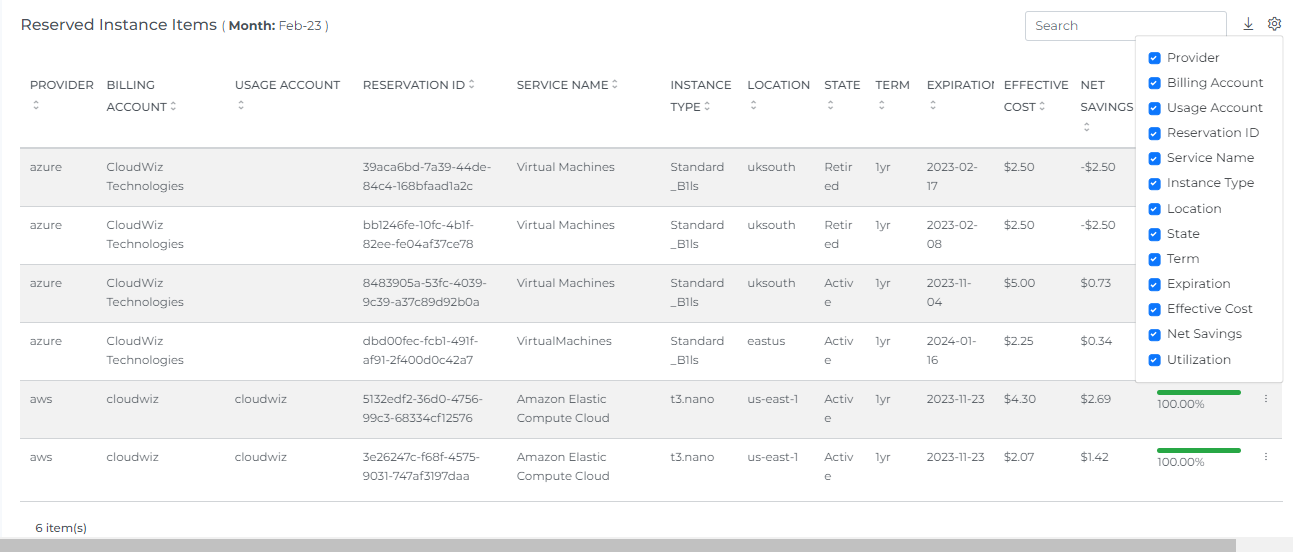Click the Provider column sort icon

[36, 105]
